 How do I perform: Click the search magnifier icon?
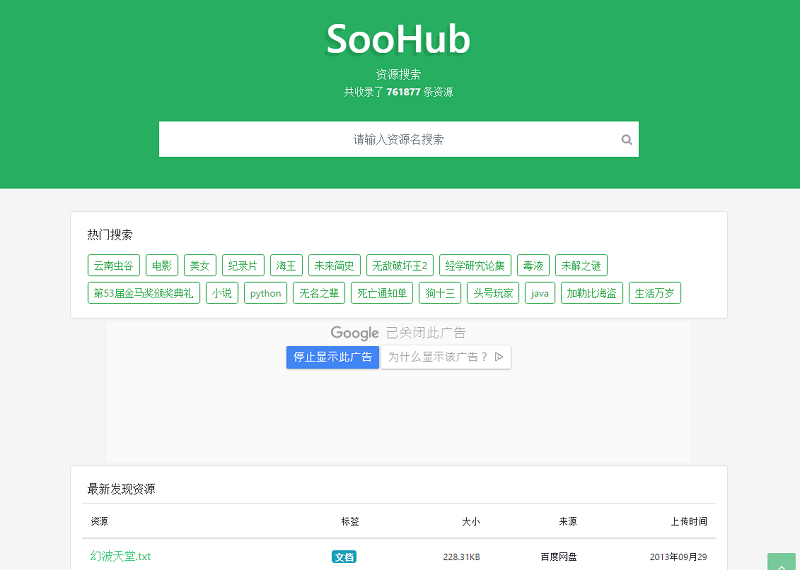(627, 139)
